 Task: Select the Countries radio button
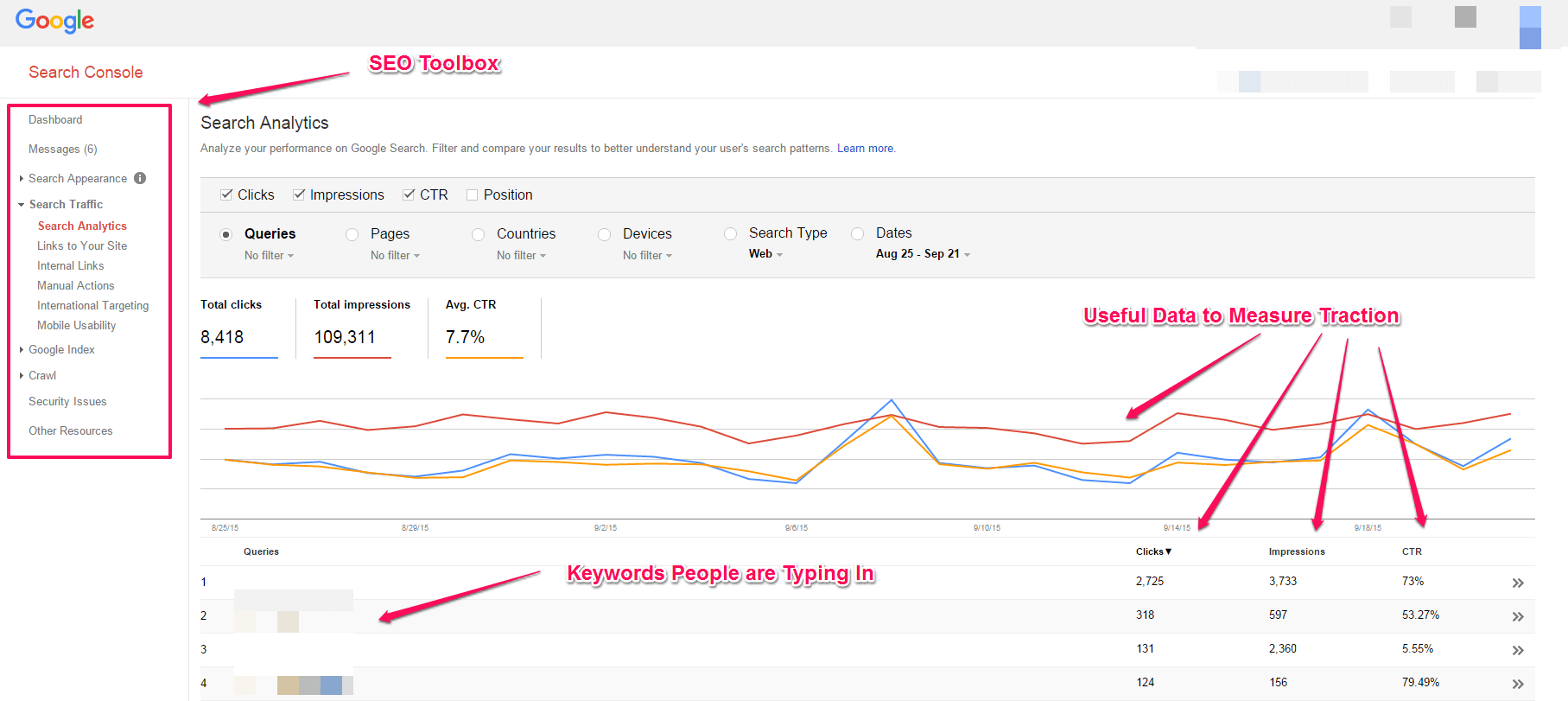coord(478,234)
